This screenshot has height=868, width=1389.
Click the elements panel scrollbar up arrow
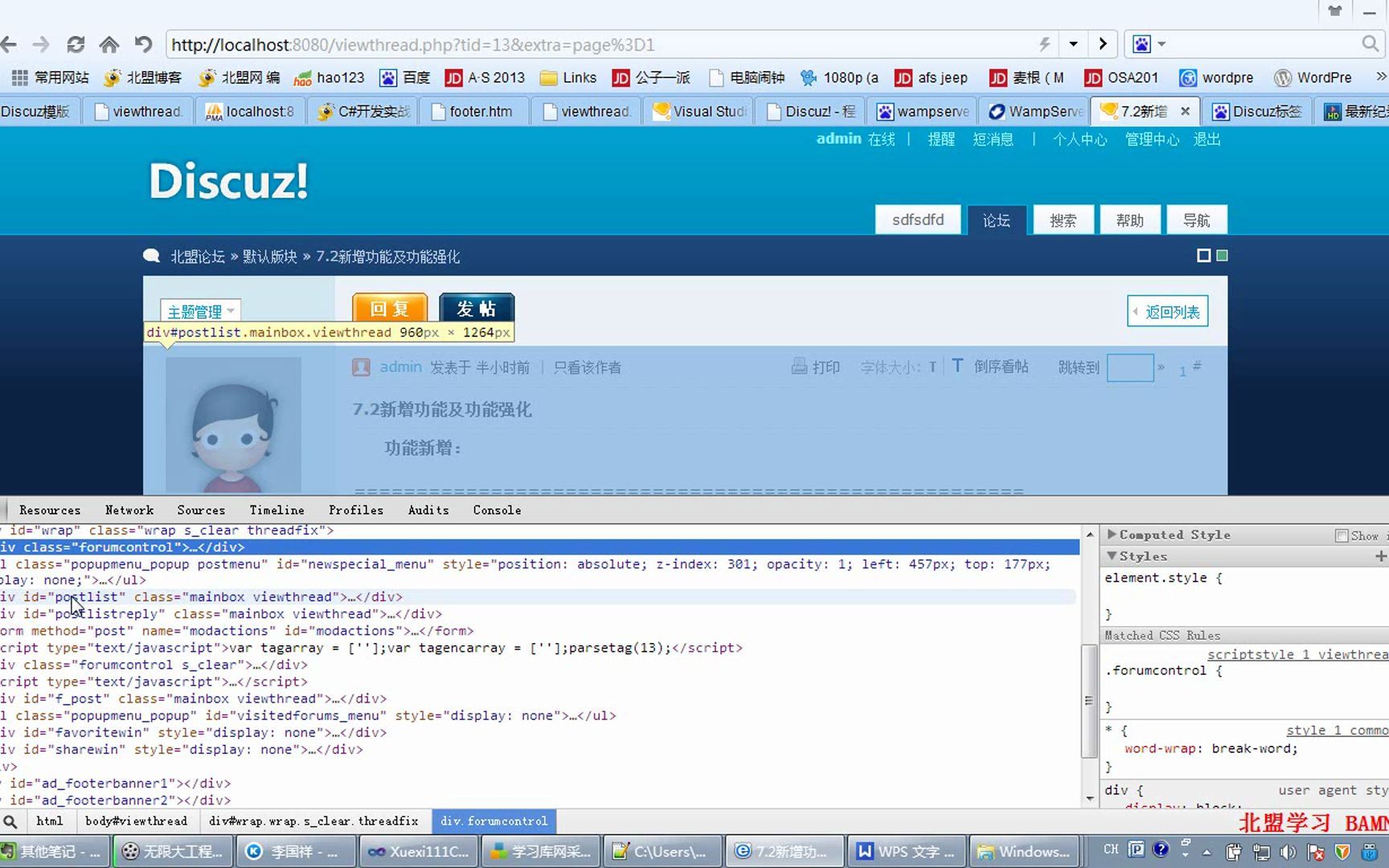coord(1090,534)
